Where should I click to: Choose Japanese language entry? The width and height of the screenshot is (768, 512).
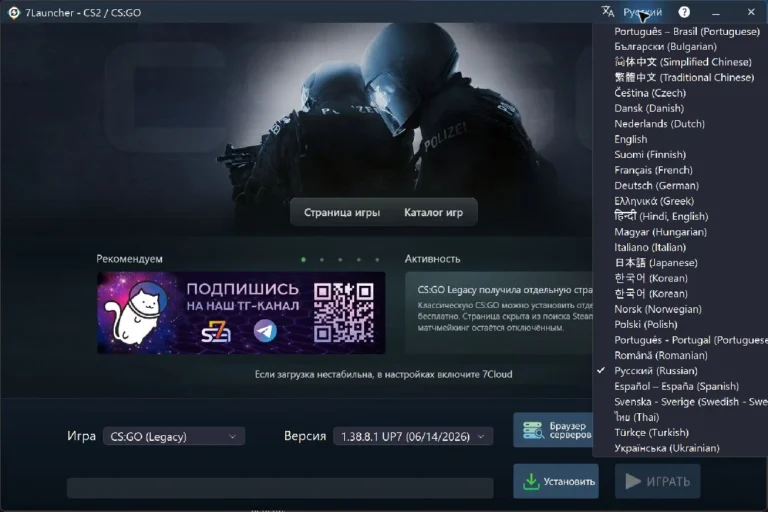[656, 263]
